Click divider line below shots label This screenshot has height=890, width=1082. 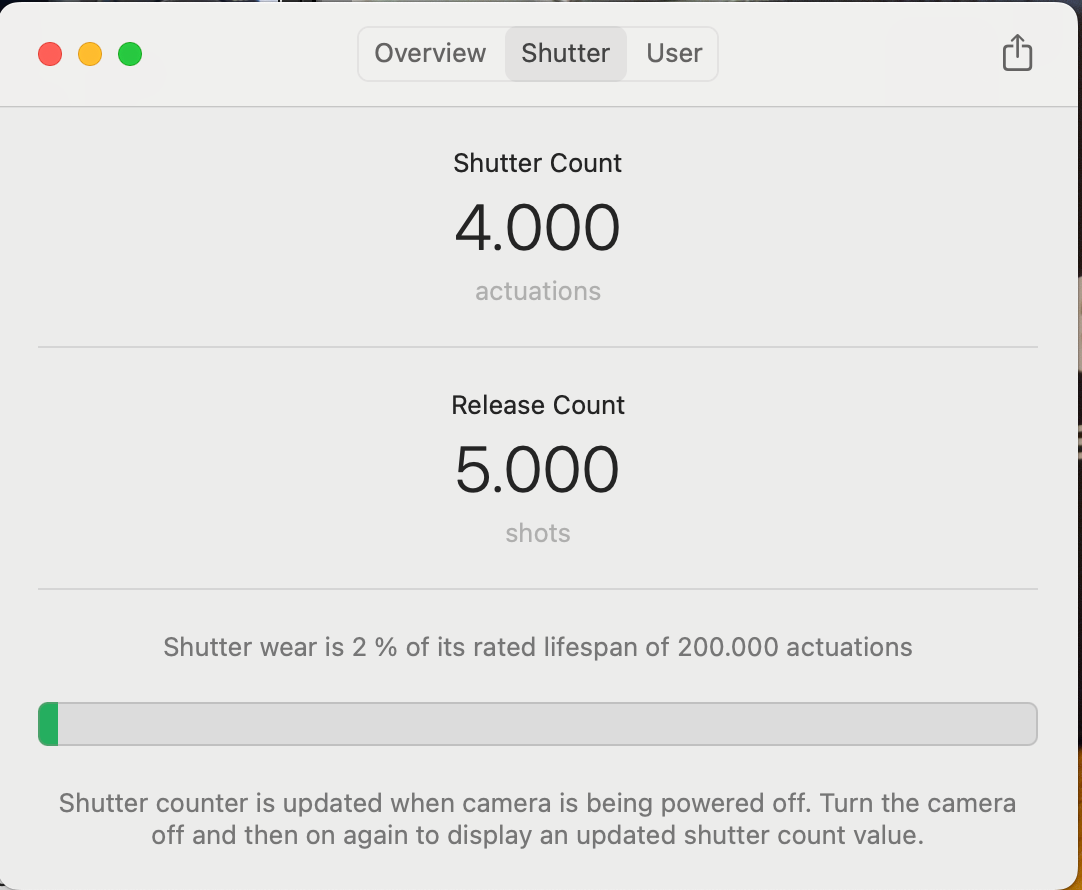coord(538,589)
